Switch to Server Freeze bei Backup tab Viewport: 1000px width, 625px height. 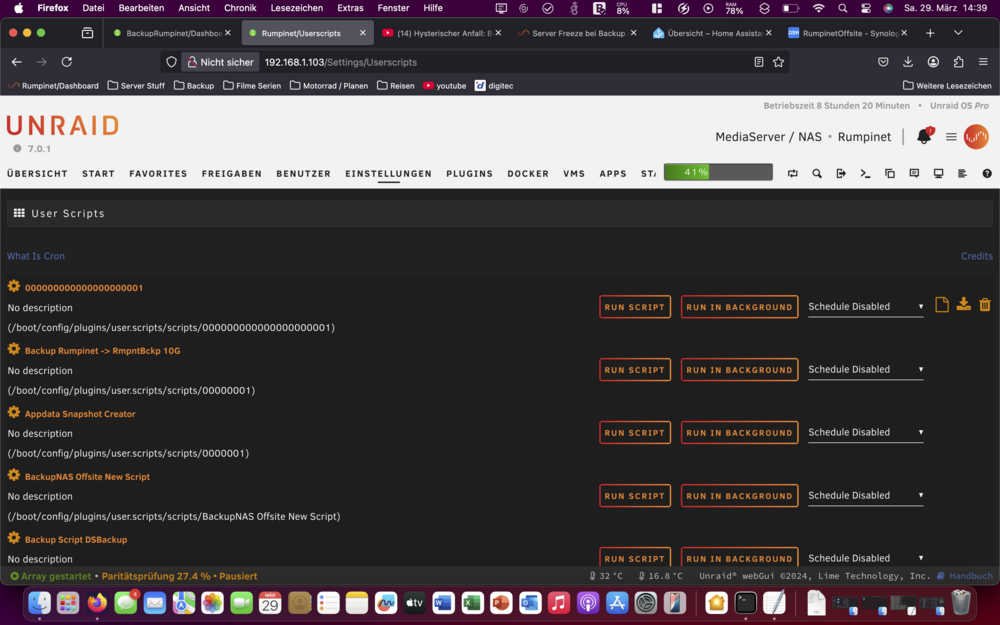coord(578,33)
